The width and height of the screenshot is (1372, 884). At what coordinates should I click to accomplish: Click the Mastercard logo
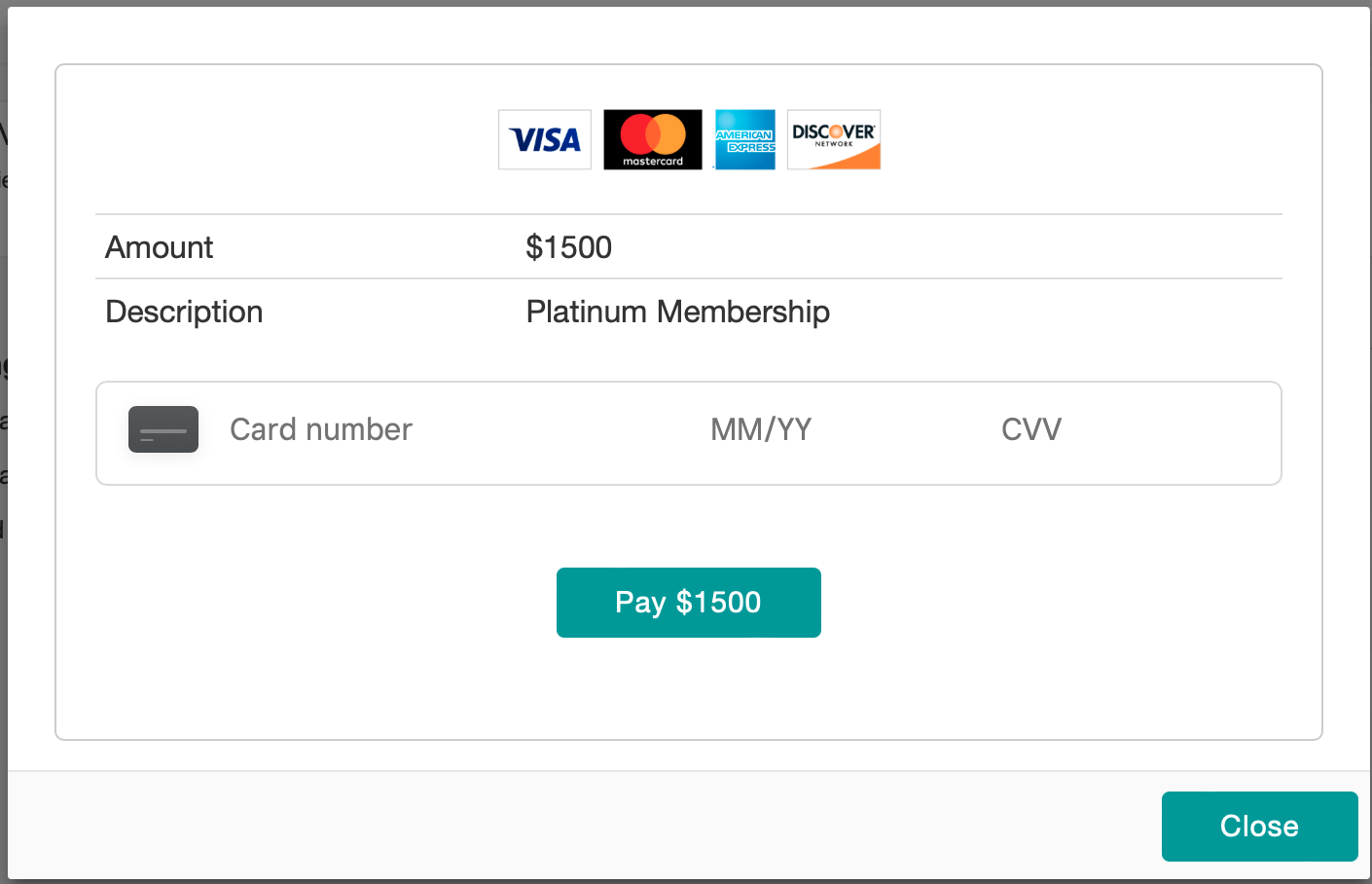coord(652,139)
